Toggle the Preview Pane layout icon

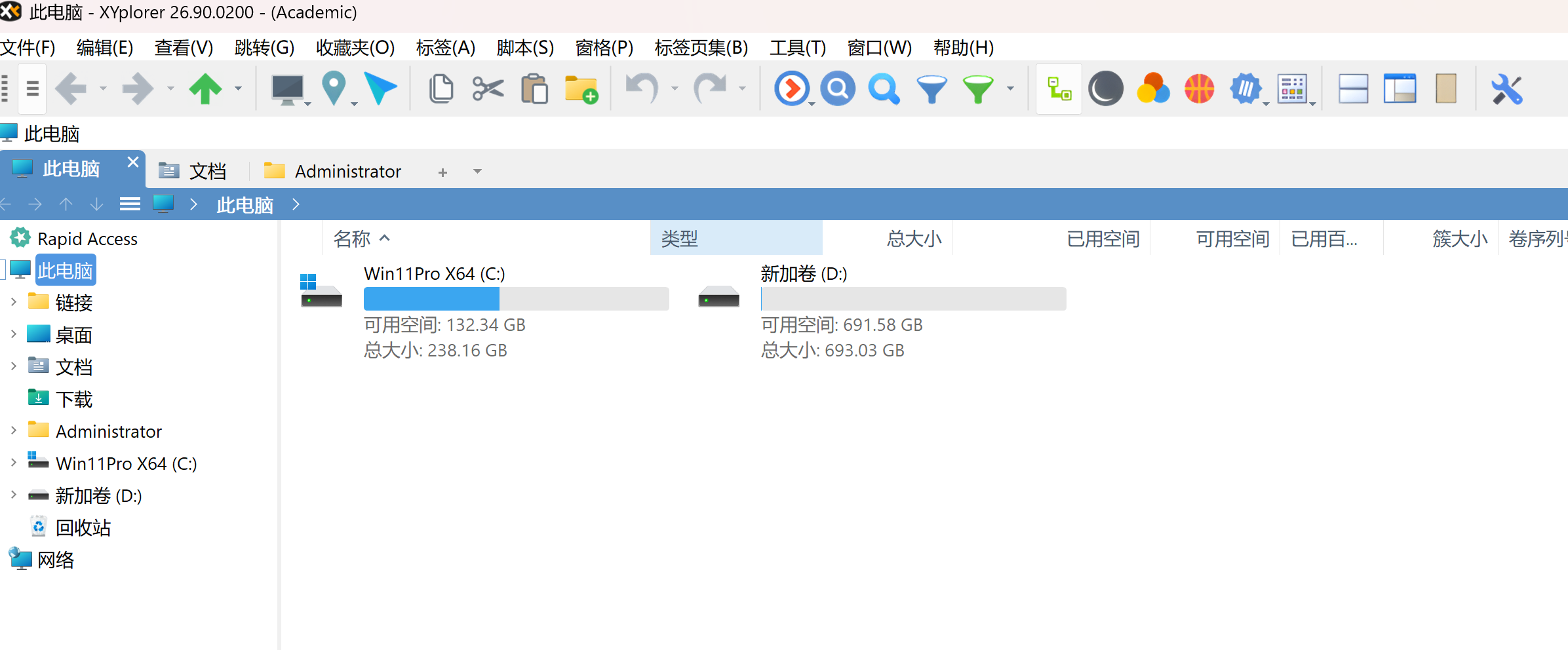tap(1400, 88)
